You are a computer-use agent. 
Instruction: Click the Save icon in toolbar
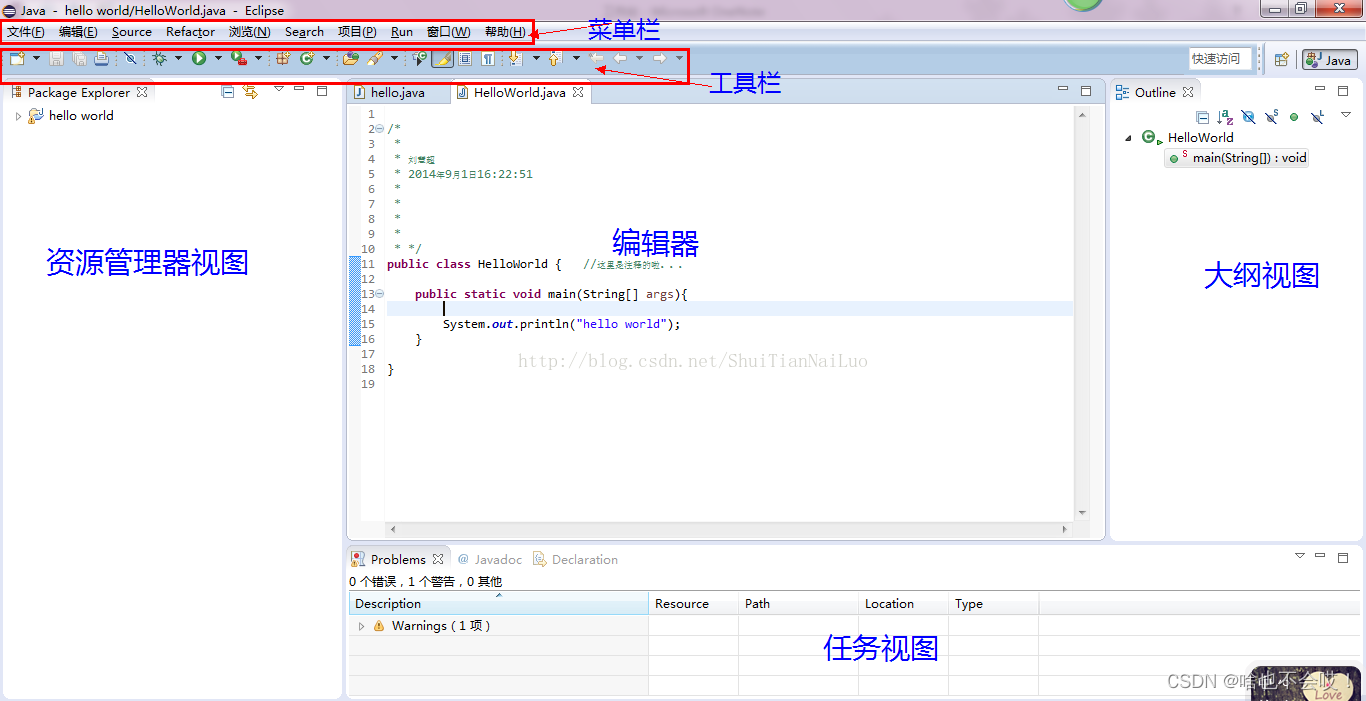tap(56, 59)
